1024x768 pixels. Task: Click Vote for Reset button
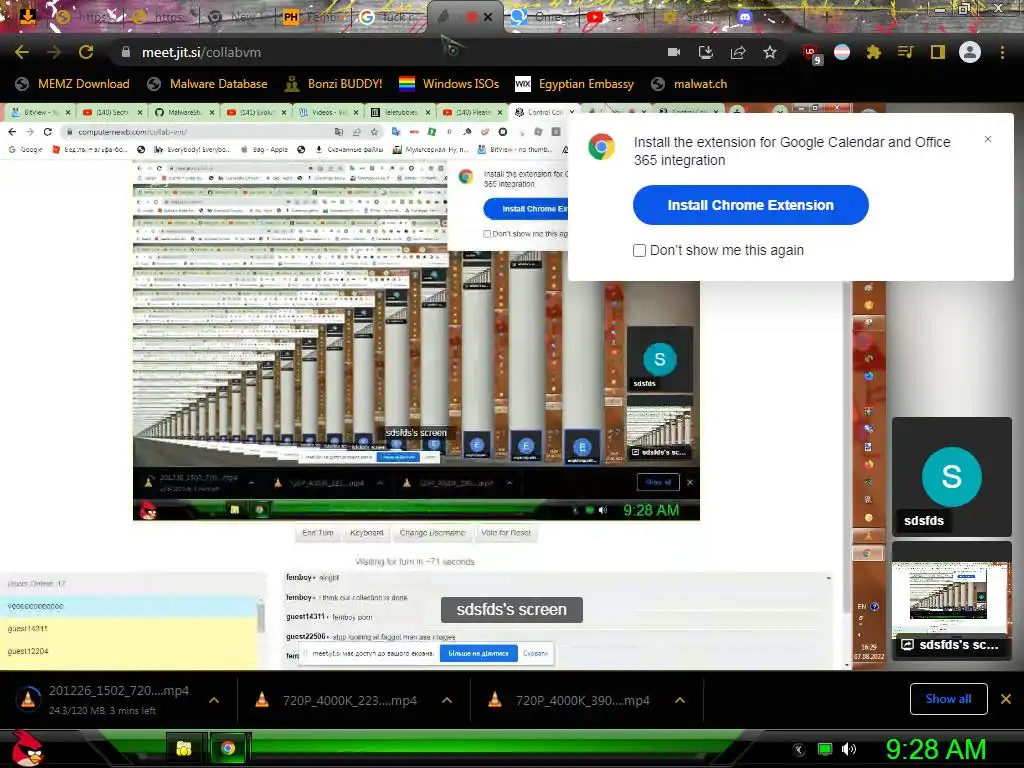tap(505, 533)
